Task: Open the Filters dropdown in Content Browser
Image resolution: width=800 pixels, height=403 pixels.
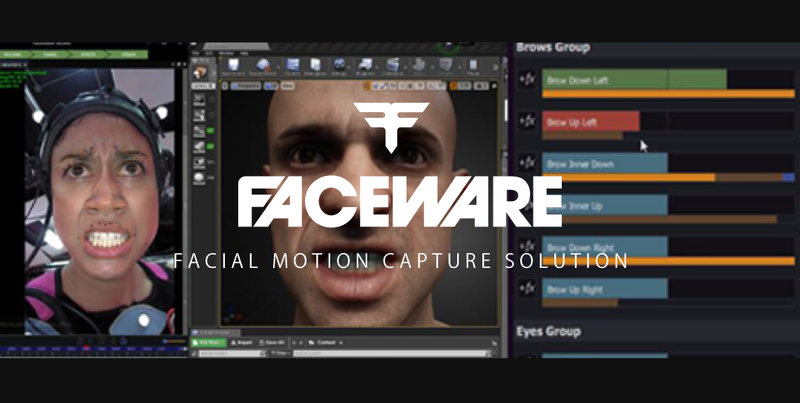Action: click(280, 353)
